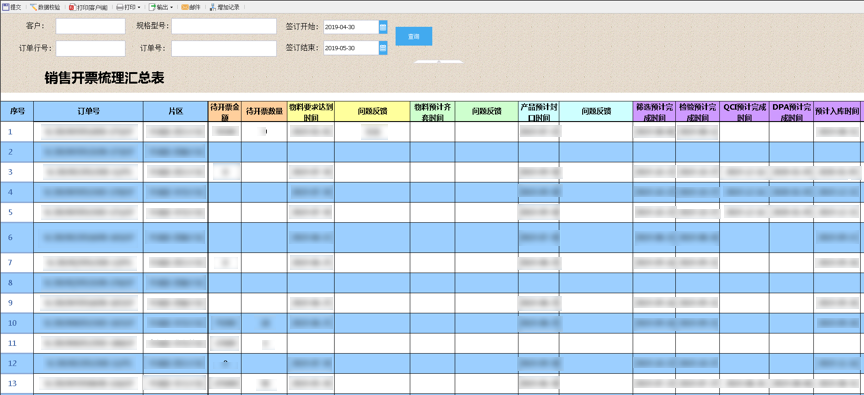Click the 预计入库时间 column header

[836, 111]
